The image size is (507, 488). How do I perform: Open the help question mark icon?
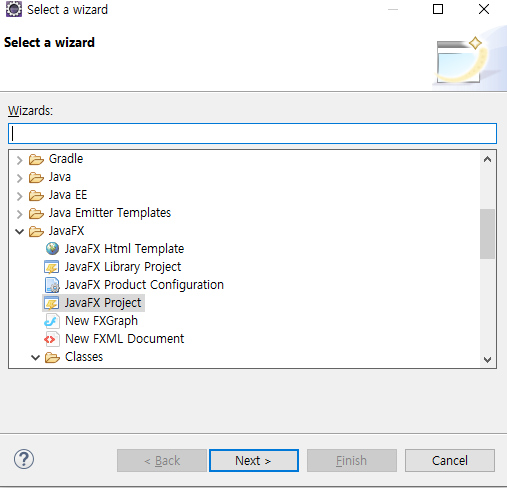(x=24, y=459)
